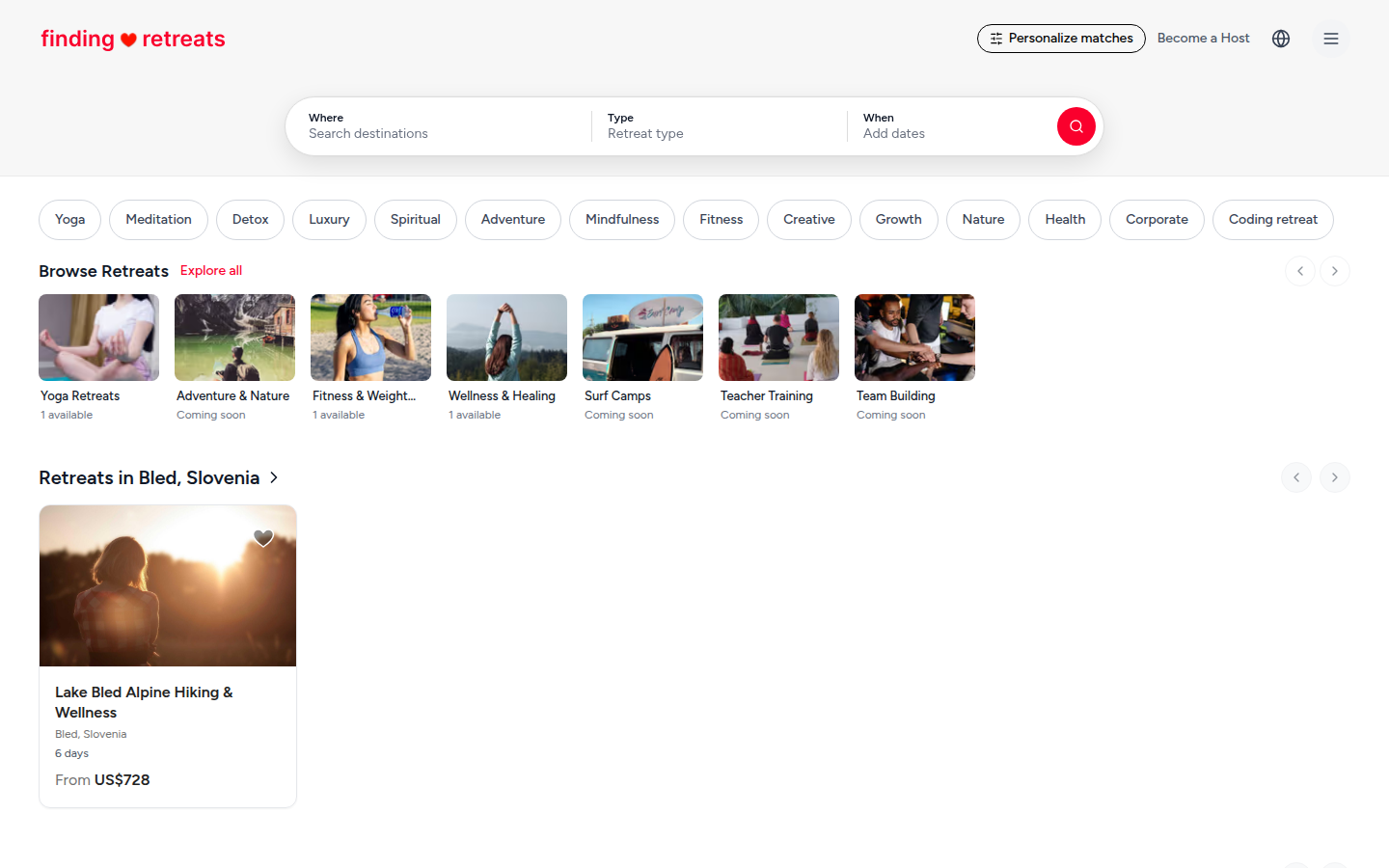Screen dimensions: 1389x868
Task: Click the From US$728 price text
Action: pos(102,779)
